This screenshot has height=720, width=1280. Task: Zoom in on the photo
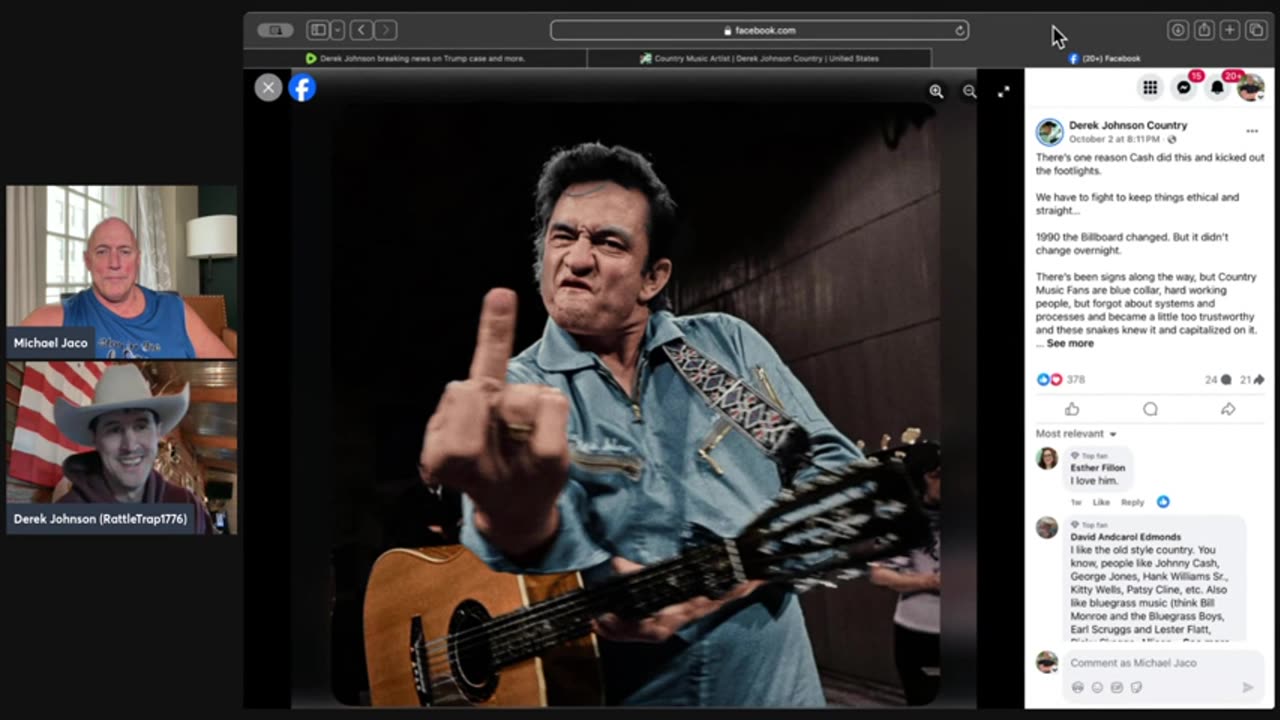(x=936, y=91)
